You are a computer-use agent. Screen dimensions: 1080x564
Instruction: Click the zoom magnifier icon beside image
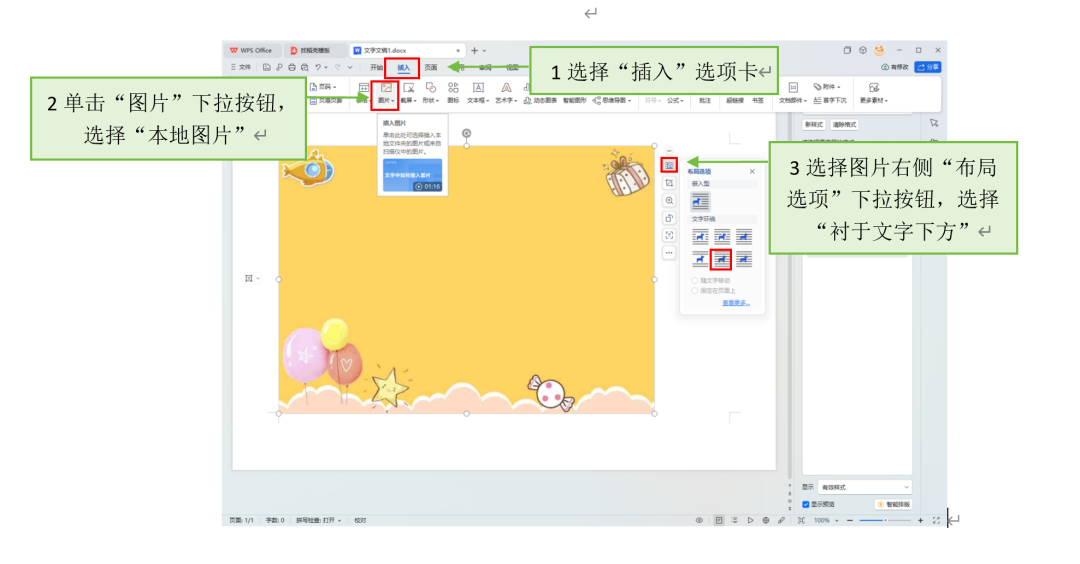(669, 200)
